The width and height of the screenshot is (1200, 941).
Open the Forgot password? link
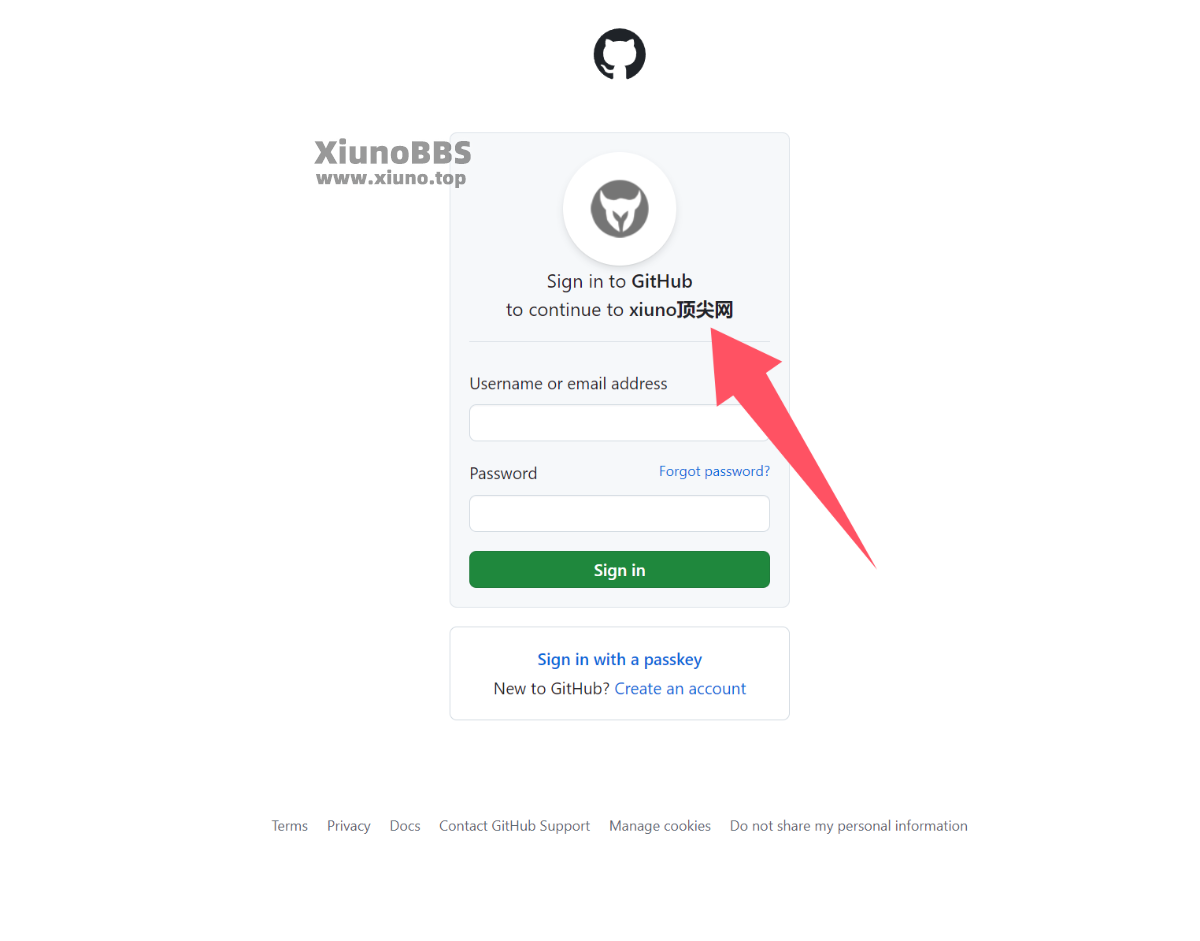tap(714, 471)
